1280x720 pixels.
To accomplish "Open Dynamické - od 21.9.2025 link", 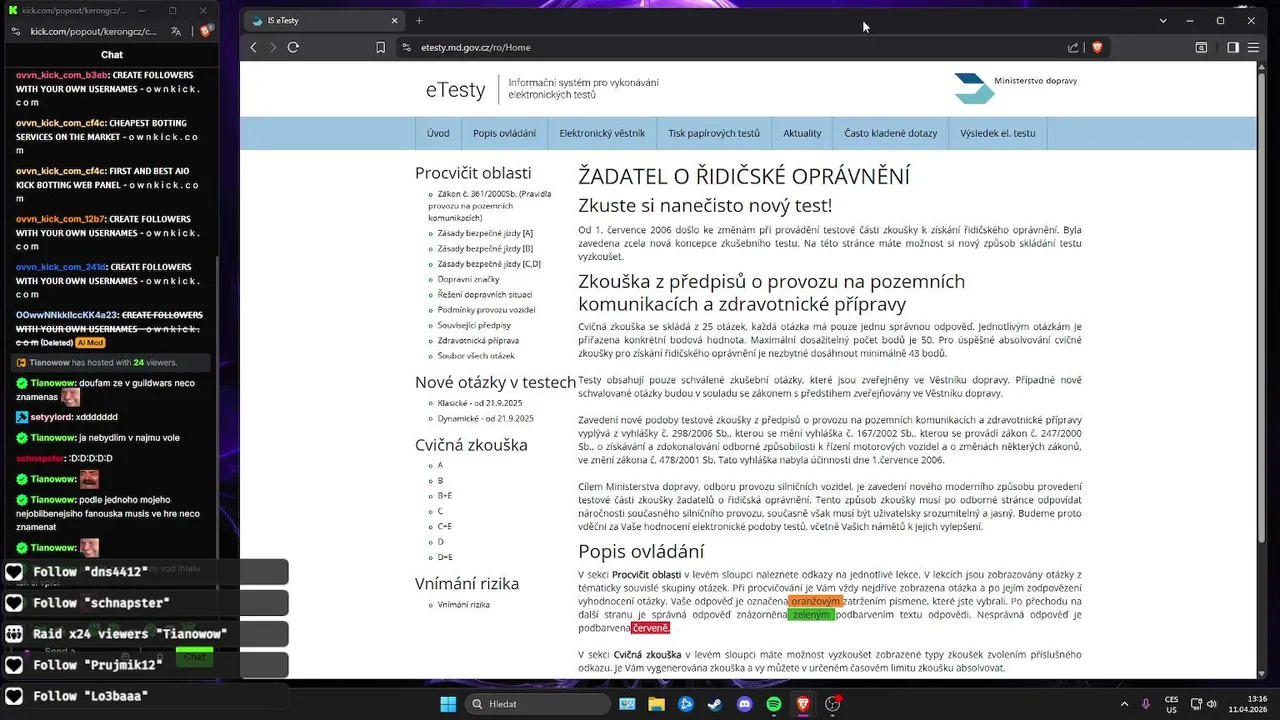I will tap(486, 418).
